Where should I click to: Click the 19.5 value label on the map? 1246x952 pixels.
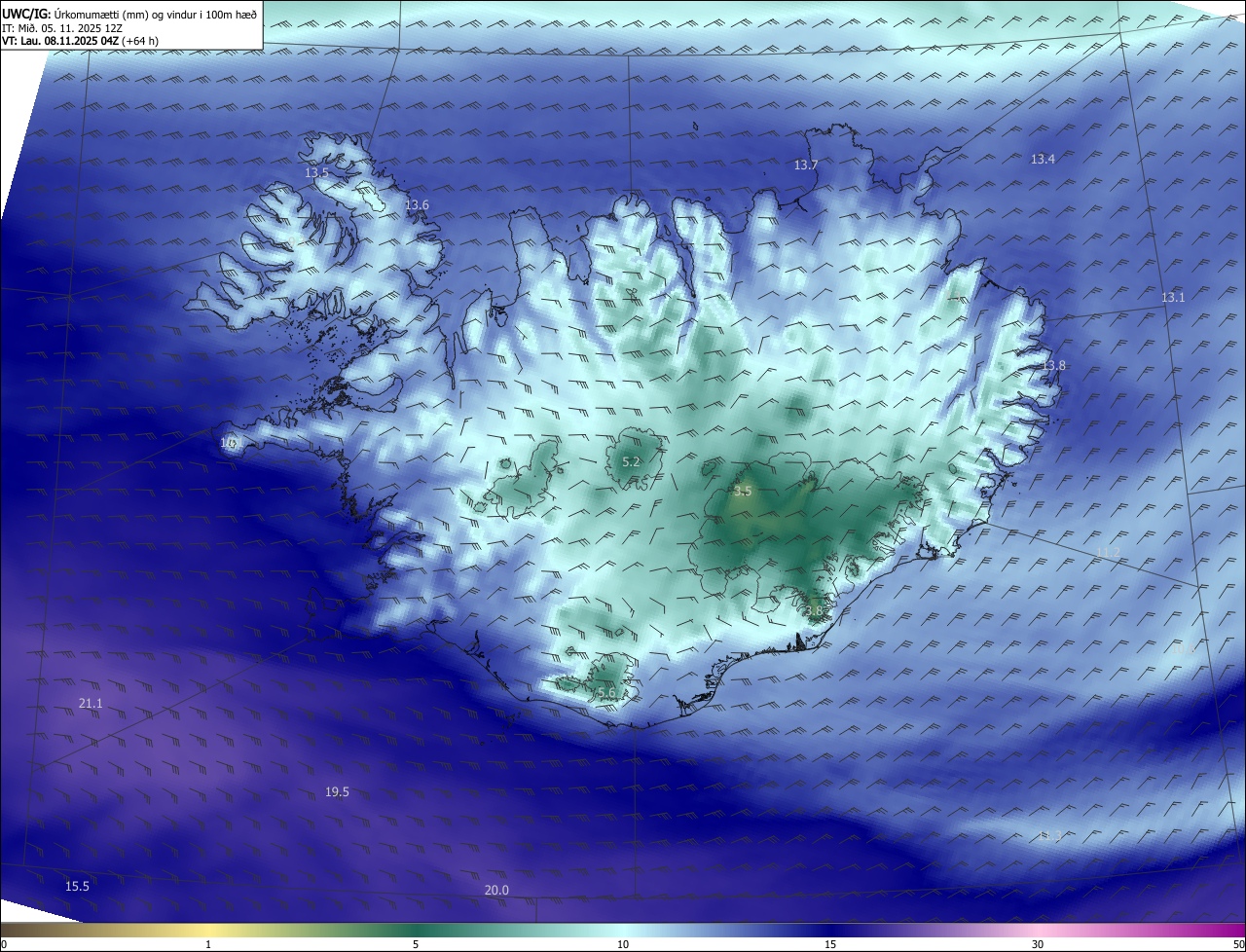click(x=337, y=792)
